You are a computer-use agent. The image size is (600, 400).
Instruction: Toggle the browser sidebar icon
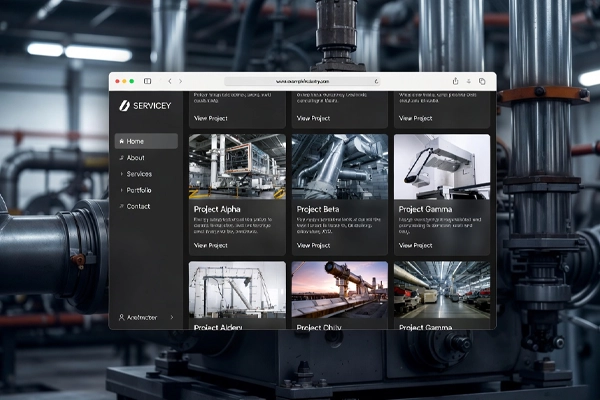148,81
